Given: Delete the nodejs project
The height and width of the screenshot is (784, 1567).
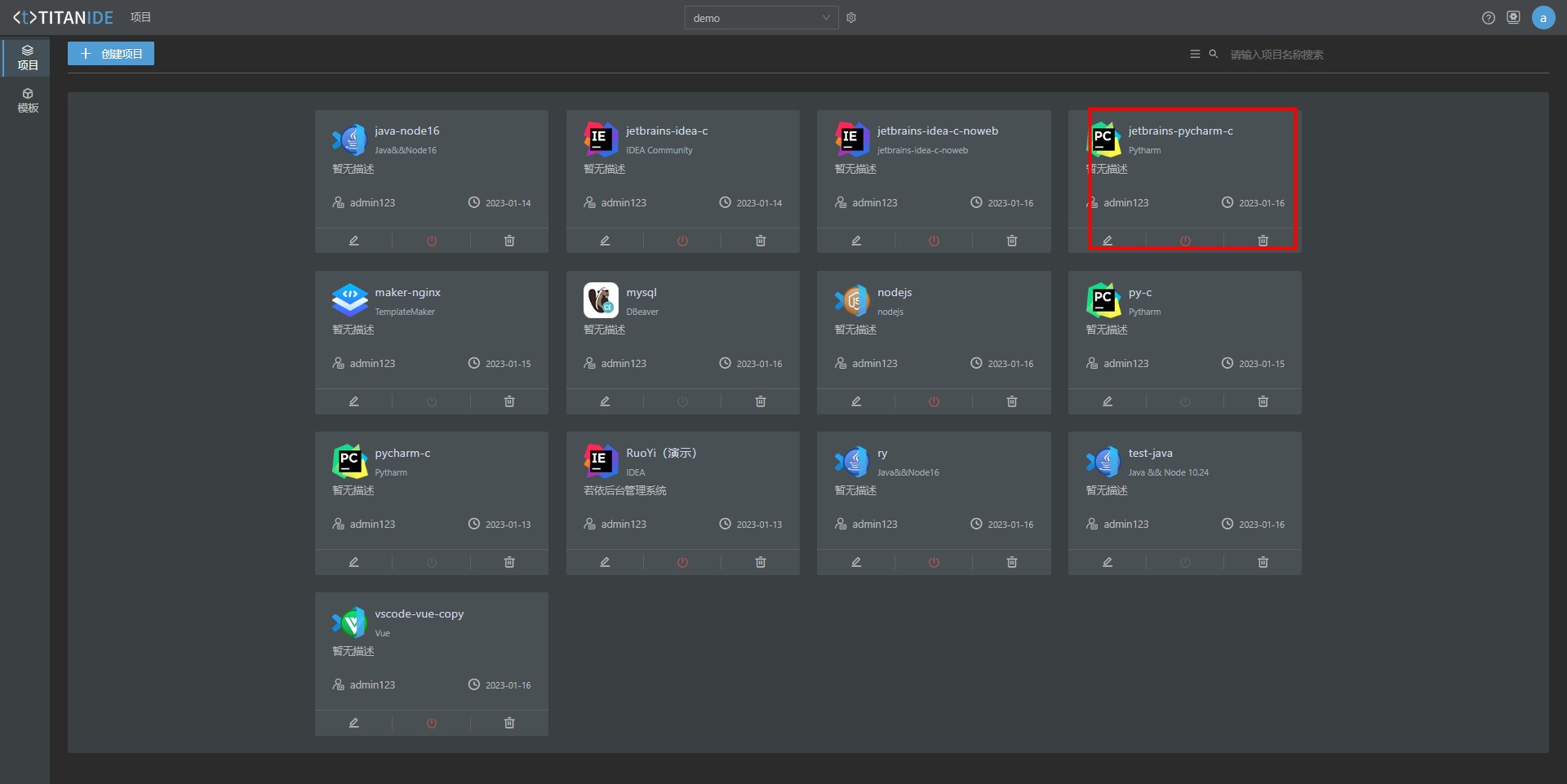Looking at the screenshot, I should click(1012, 401).
